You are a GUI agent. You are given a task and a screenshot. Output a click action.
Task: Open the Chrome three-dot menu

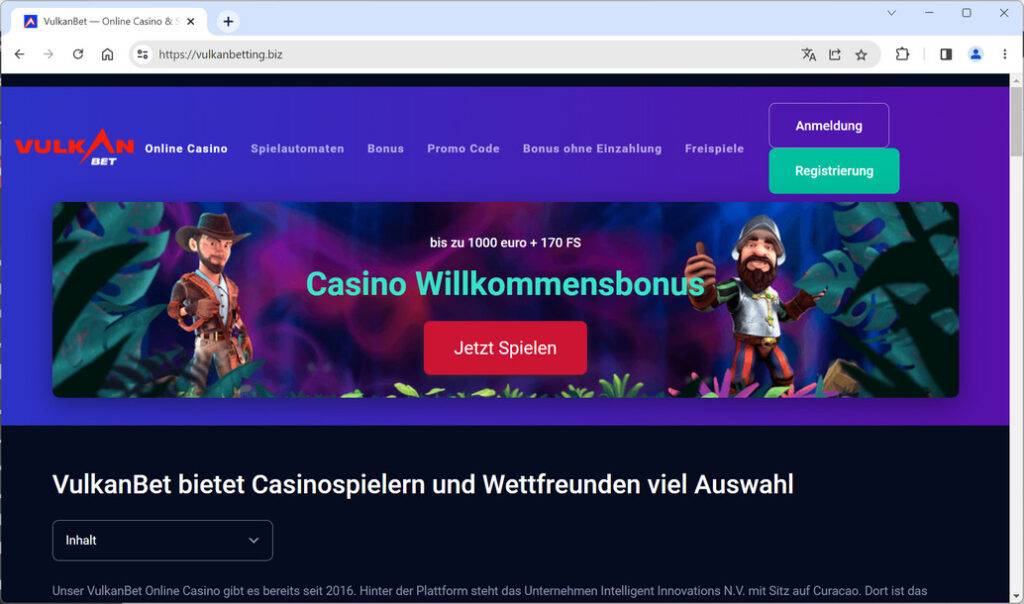(1004, 54)
